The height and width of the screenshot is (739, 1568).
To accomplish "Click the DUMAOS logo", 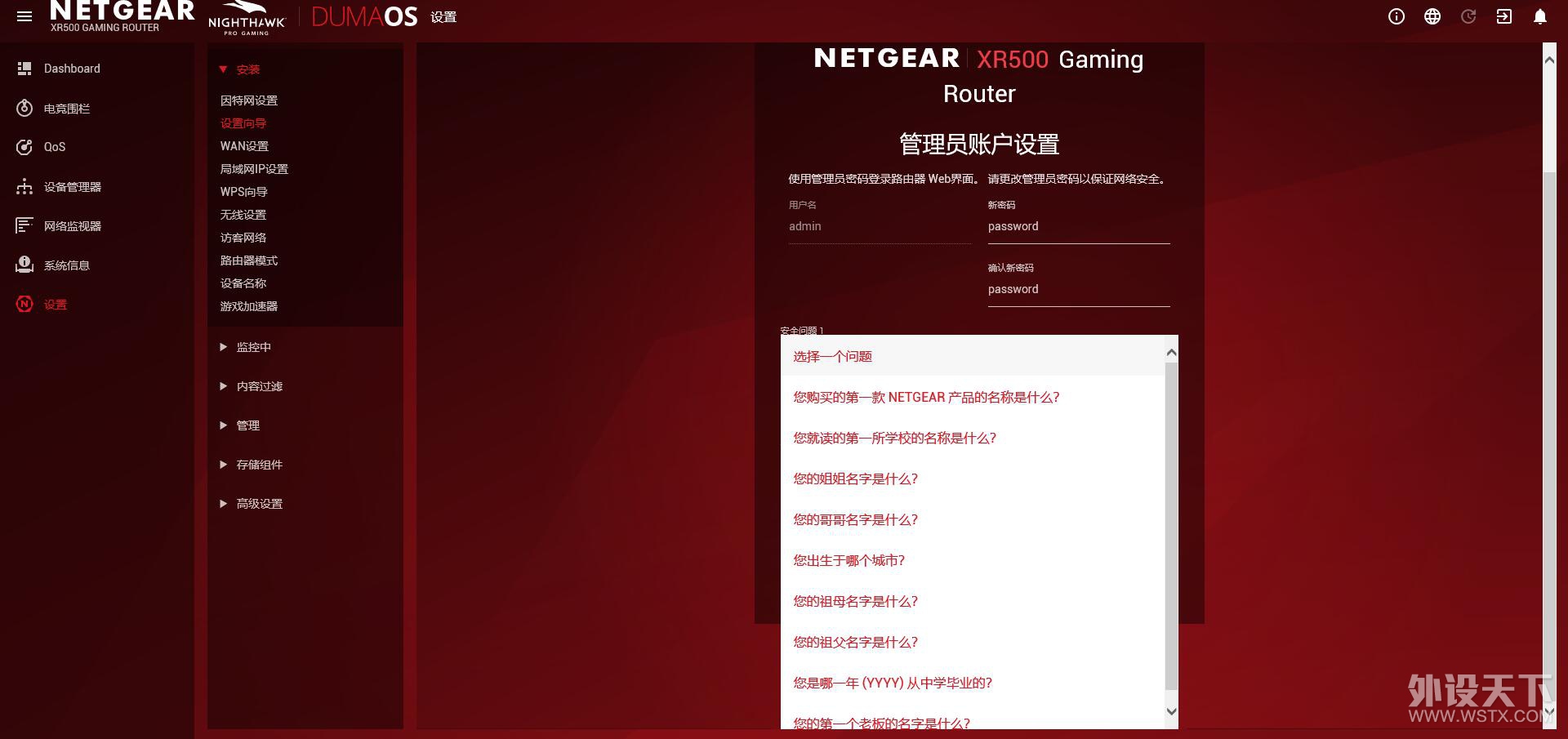I will click(x=364, y=16).
